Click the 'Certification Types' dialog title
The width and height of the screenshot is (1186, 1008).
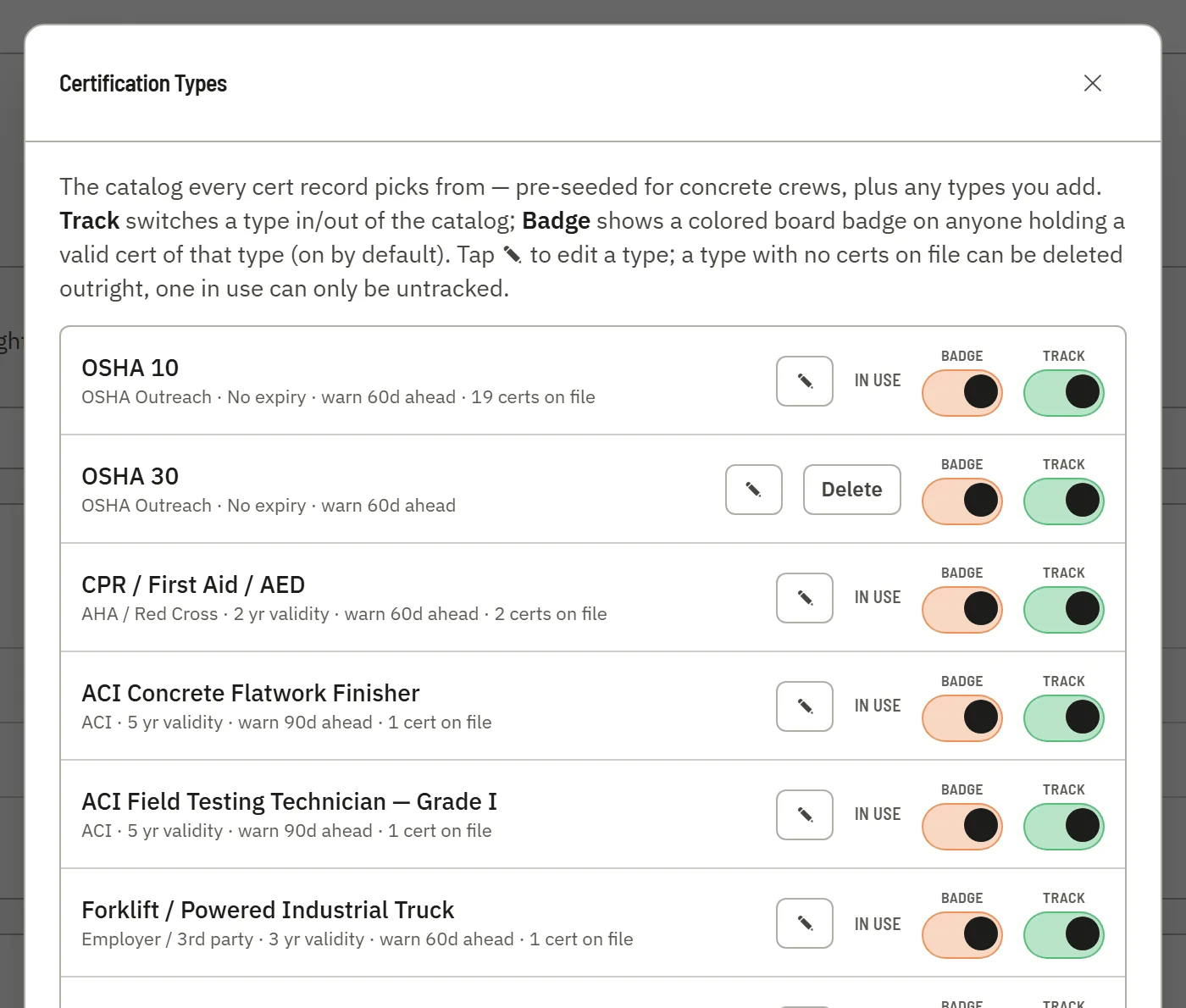143,84
